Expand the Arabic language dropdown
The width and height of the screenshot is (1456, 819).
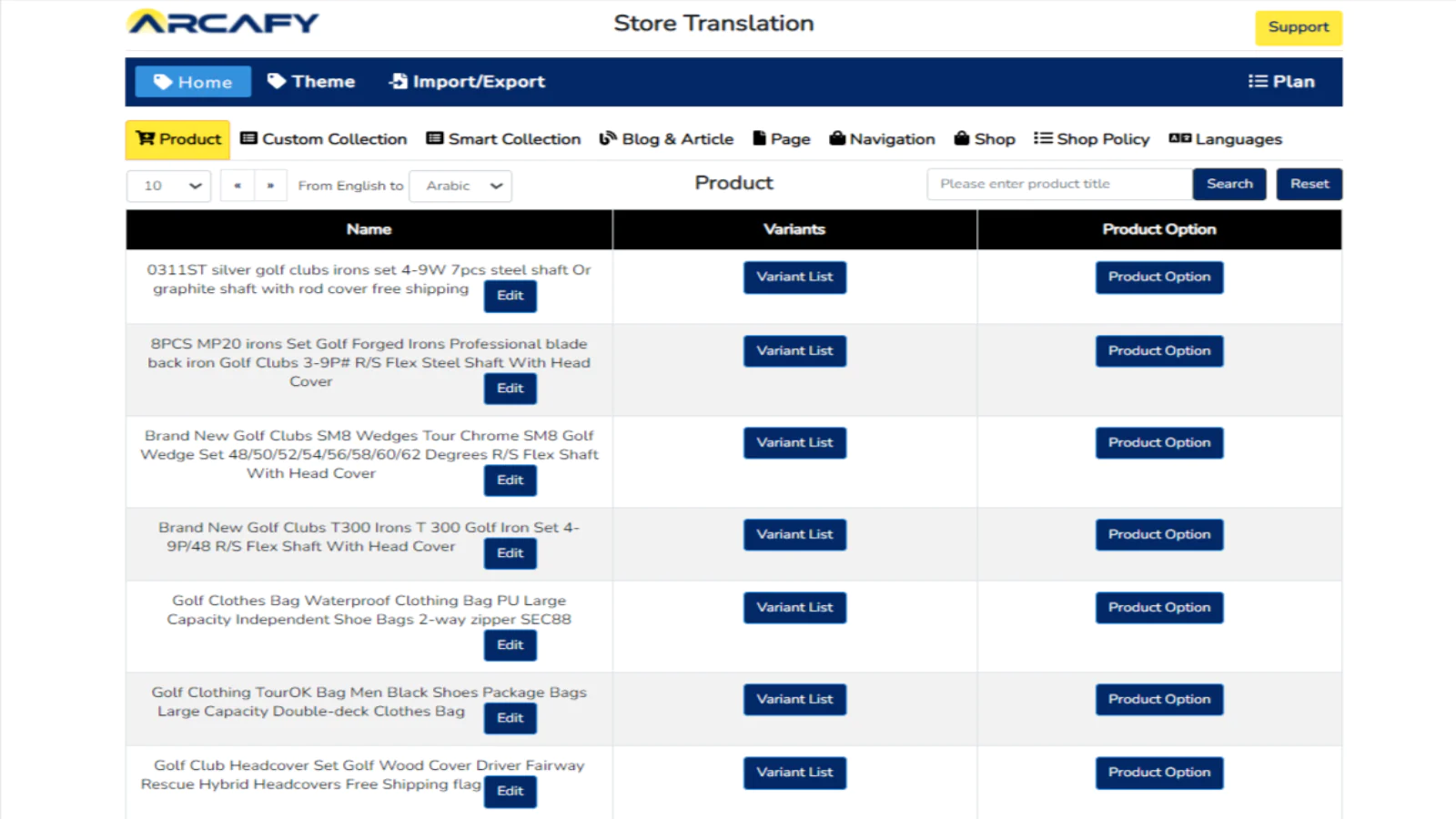pos(460,186)
